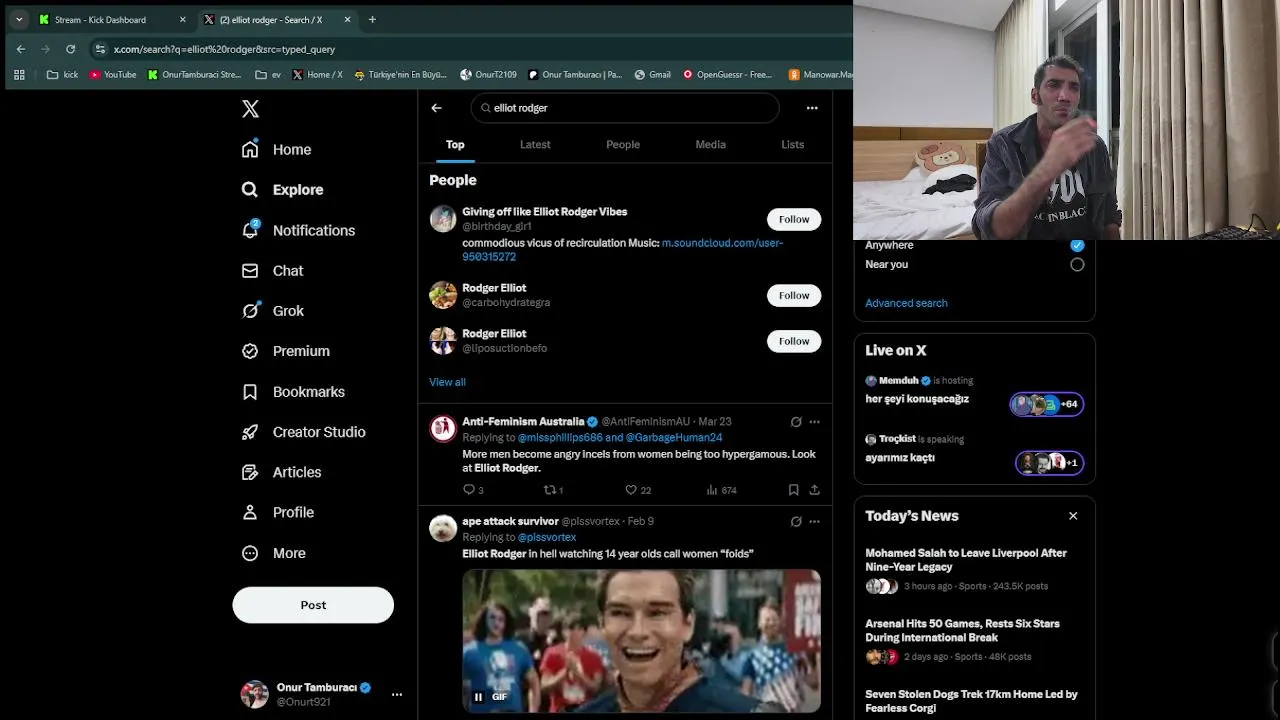Image resolution: width=1280 pixels, height=720 pixels.
Task: Select the Near you radio option
Action: coord(1077,265)
